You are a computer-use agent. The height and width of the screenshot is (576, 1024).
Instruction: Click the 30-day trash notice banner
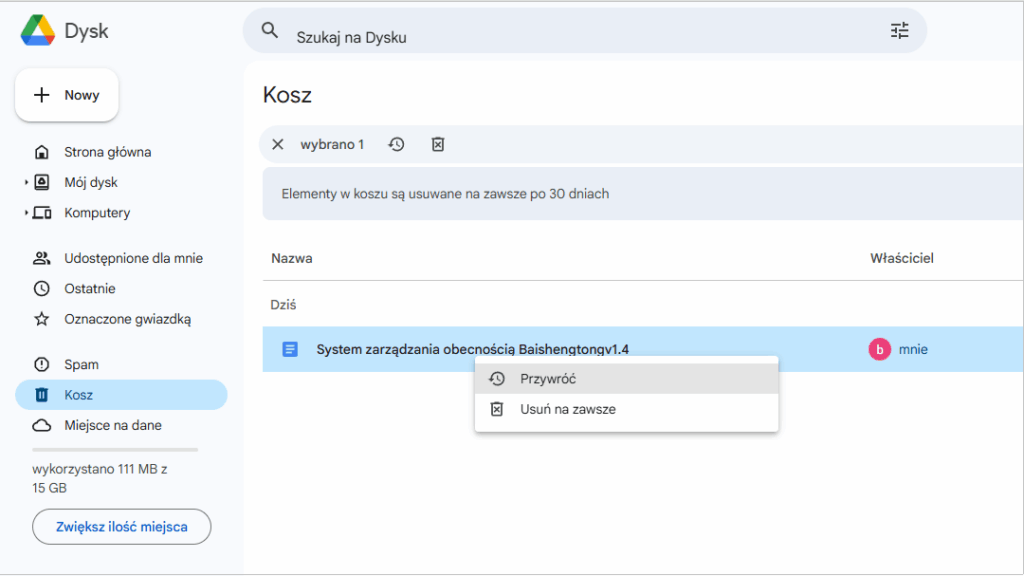coord(643,194)
